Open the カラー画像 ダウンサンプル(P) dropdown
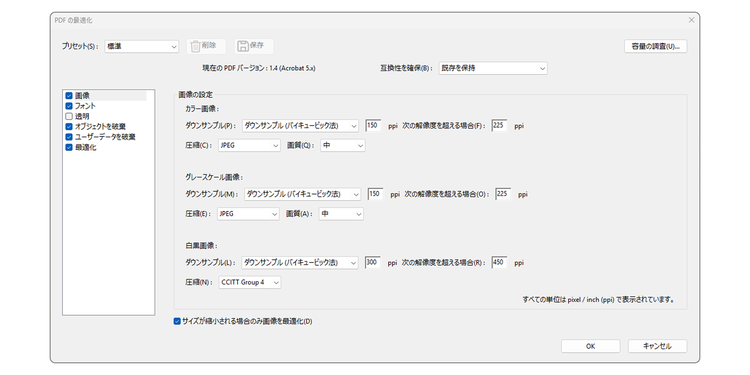The width and height of the screenshot is (750, 375). (x=300, y=126)
